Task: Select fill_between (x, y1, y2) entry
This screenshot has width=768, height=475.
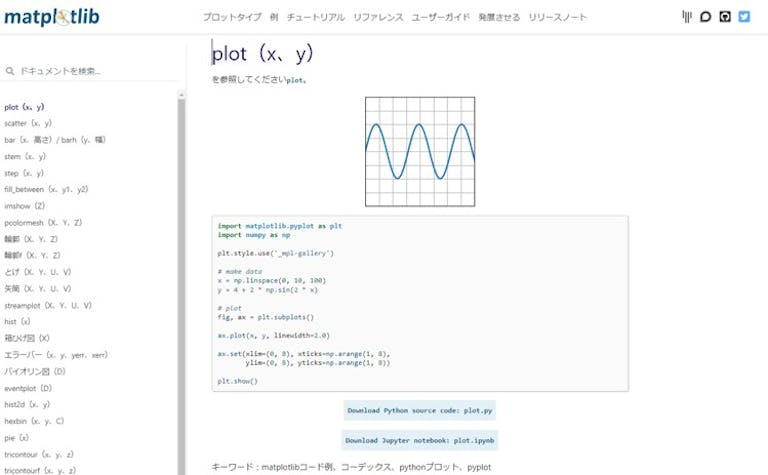Action: (x=46, y=190)
